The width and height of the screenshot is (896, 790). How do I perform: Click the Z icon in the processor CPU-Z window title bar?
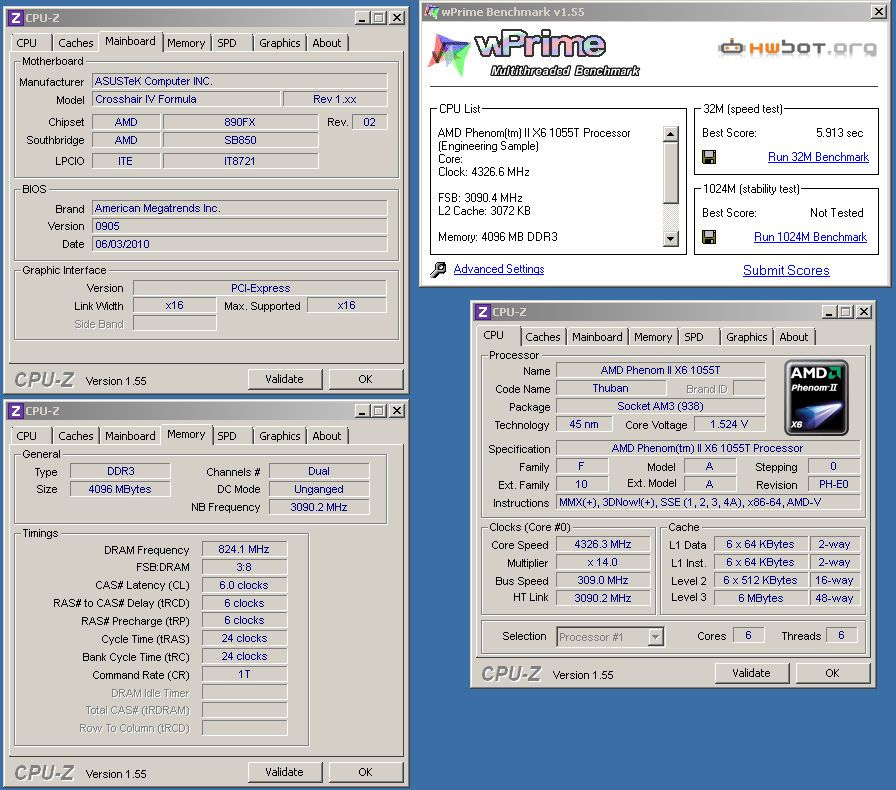click(x=483, y=312)
